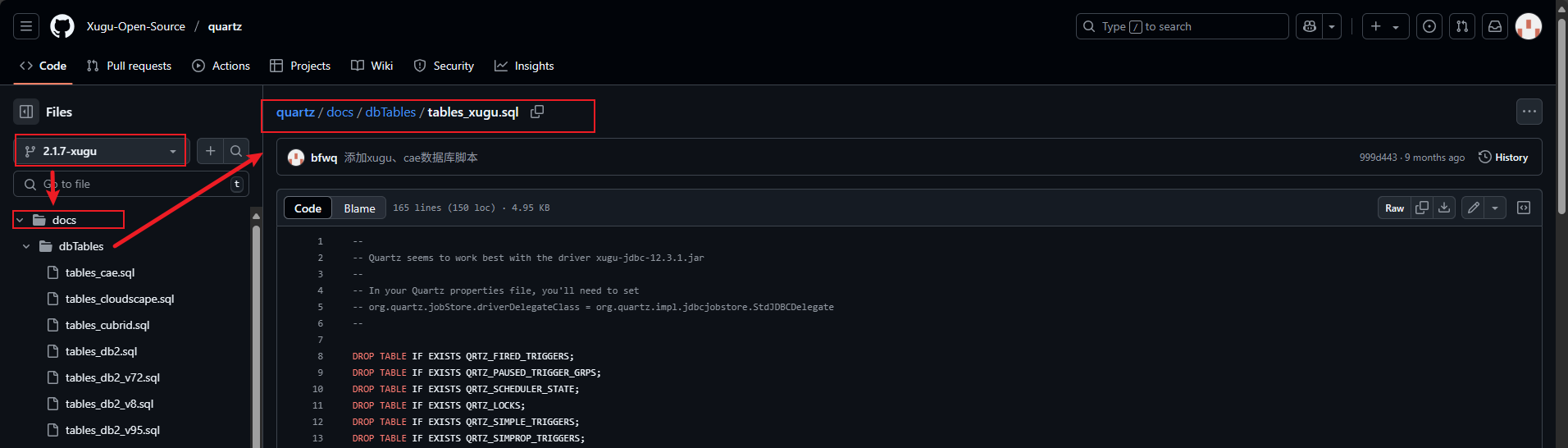
Task: Add a file with the plus button
Action: point(211,151)
